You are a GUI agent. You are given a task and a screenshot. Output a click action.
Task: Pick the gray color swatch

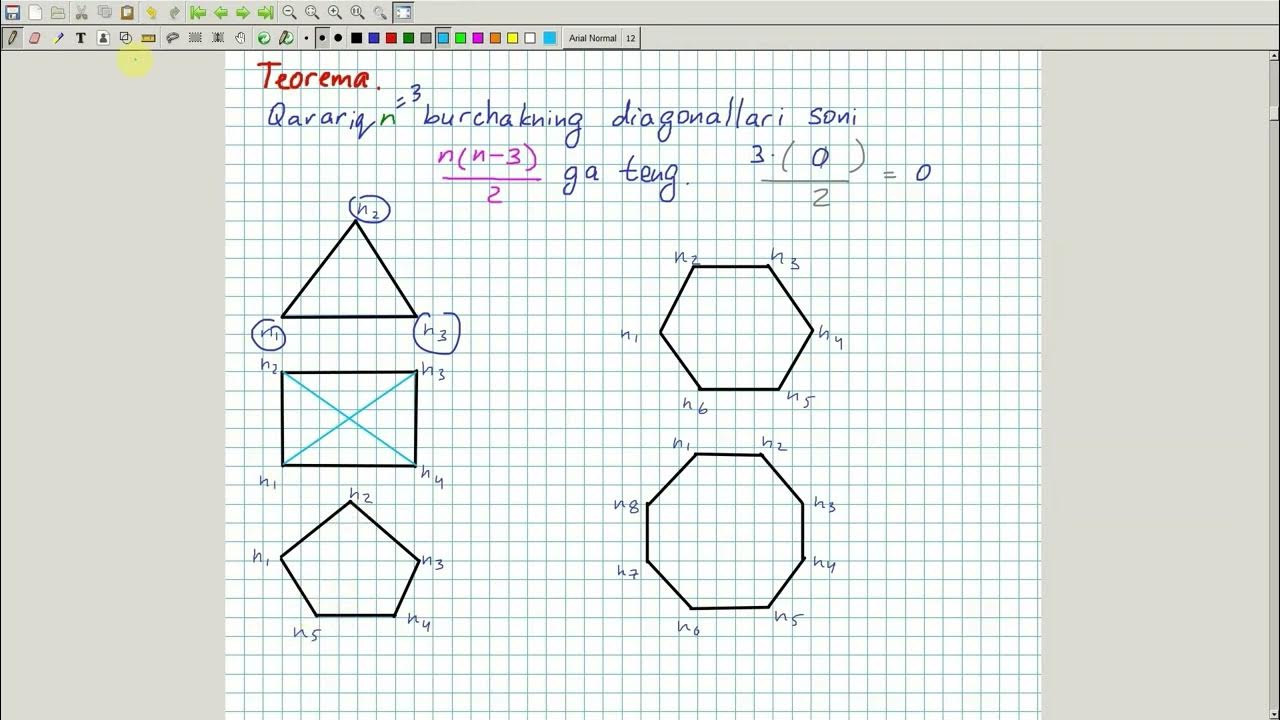click(426, 38)
